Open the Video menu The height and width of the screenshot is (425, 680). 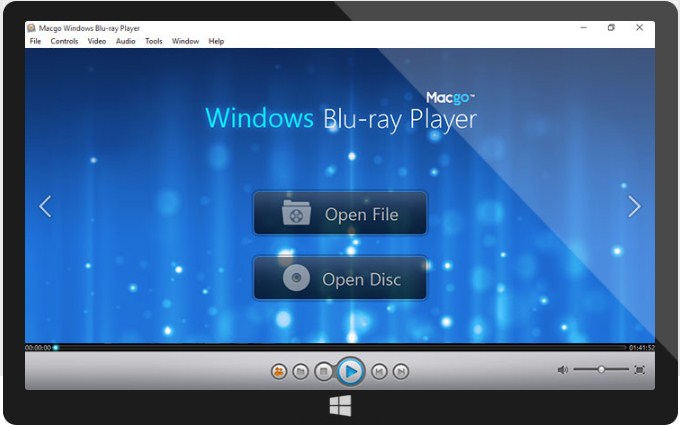(97, 42)
